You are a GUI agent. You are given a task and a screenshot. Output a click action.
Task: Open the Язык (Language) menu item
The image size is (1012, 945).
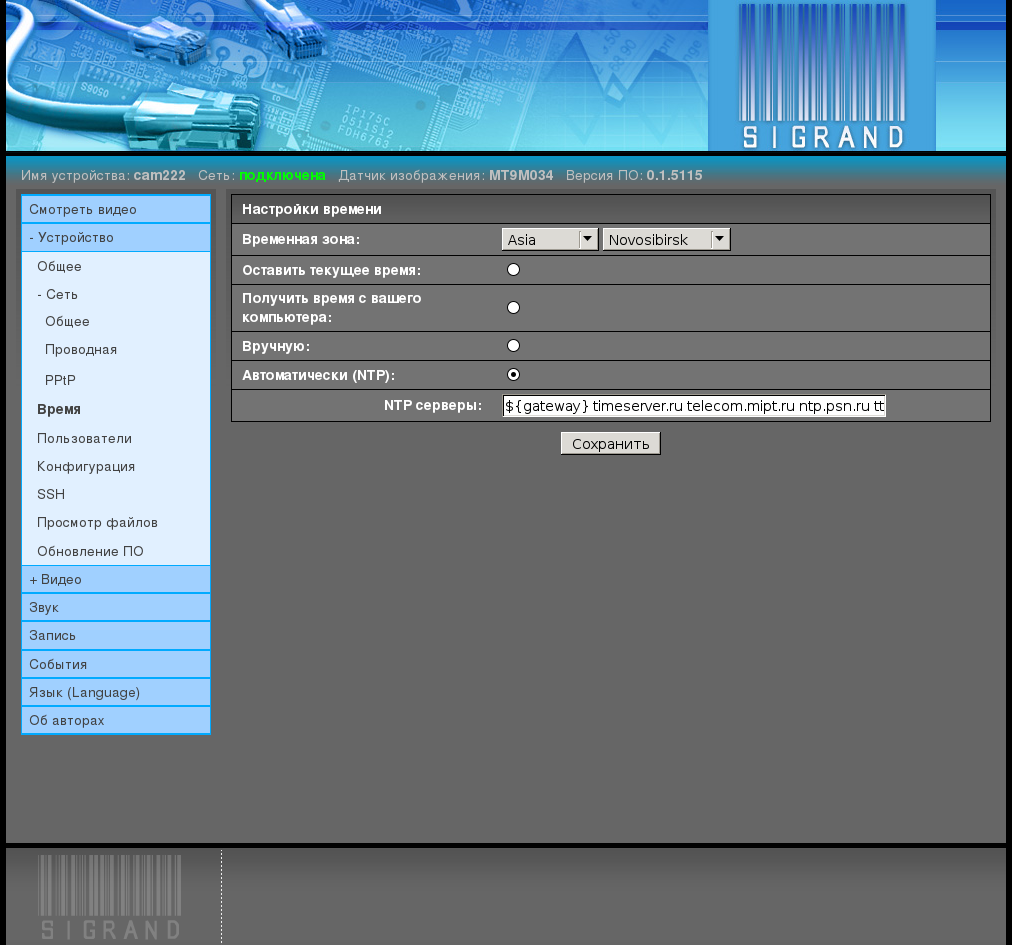(84, 693)
